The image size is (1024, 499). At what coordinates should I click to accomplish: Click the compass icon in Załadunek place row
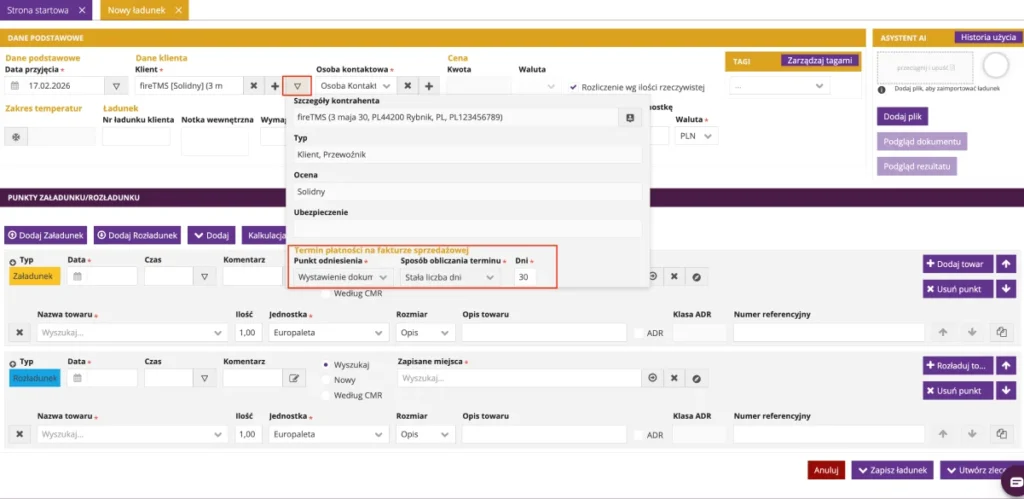697,276
